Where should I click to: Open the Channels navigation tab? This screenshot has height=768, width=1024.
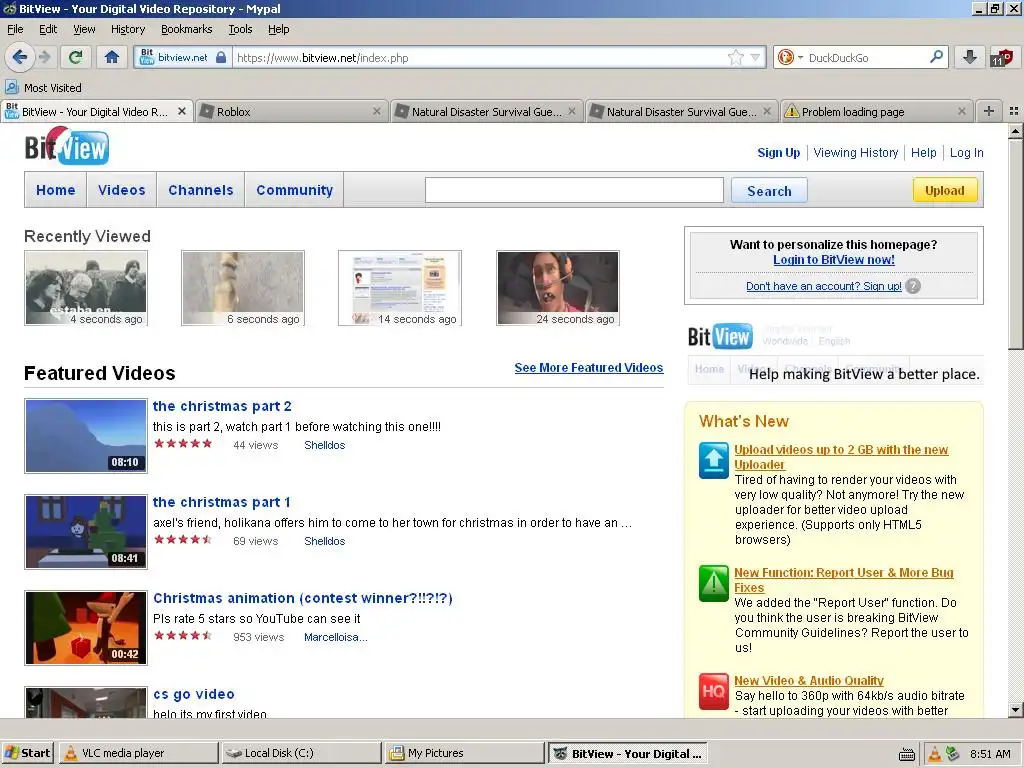tap(200, 190)
